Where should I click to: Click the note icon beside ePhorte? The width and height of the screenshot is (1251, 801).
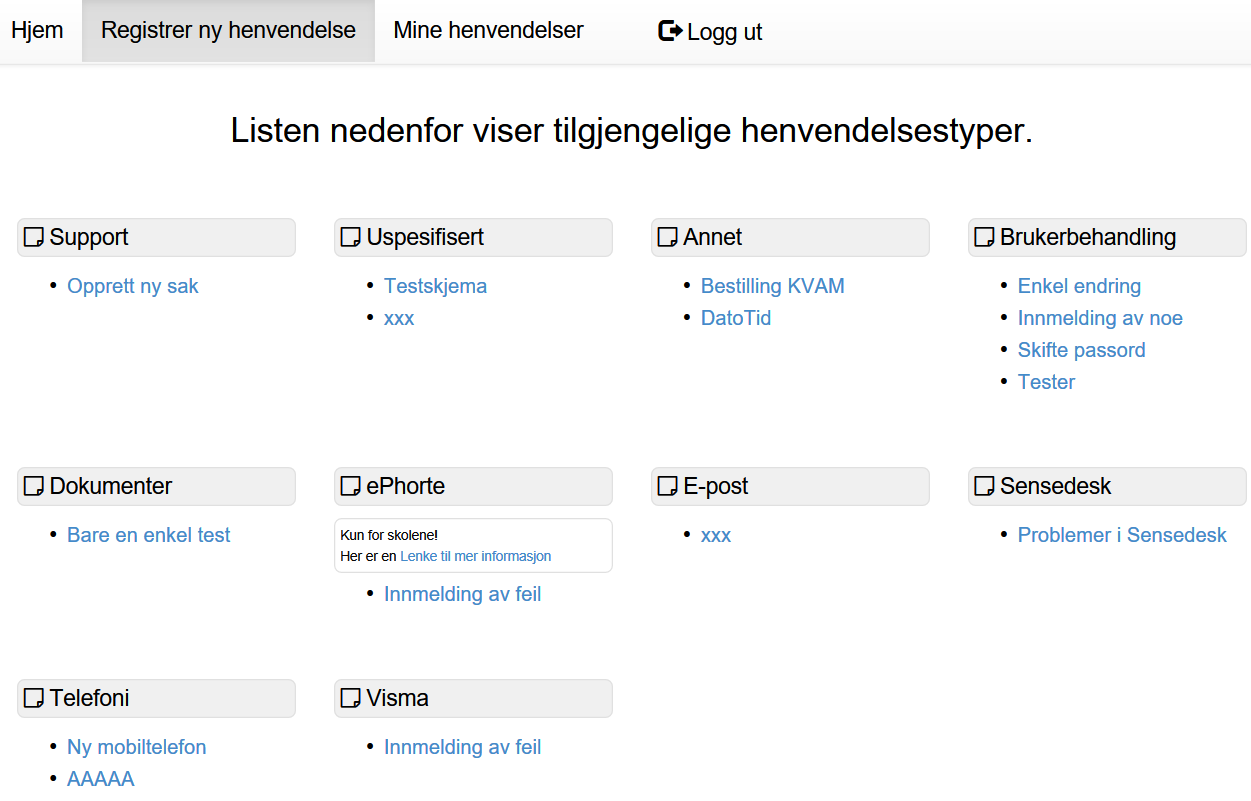[351, 487]
